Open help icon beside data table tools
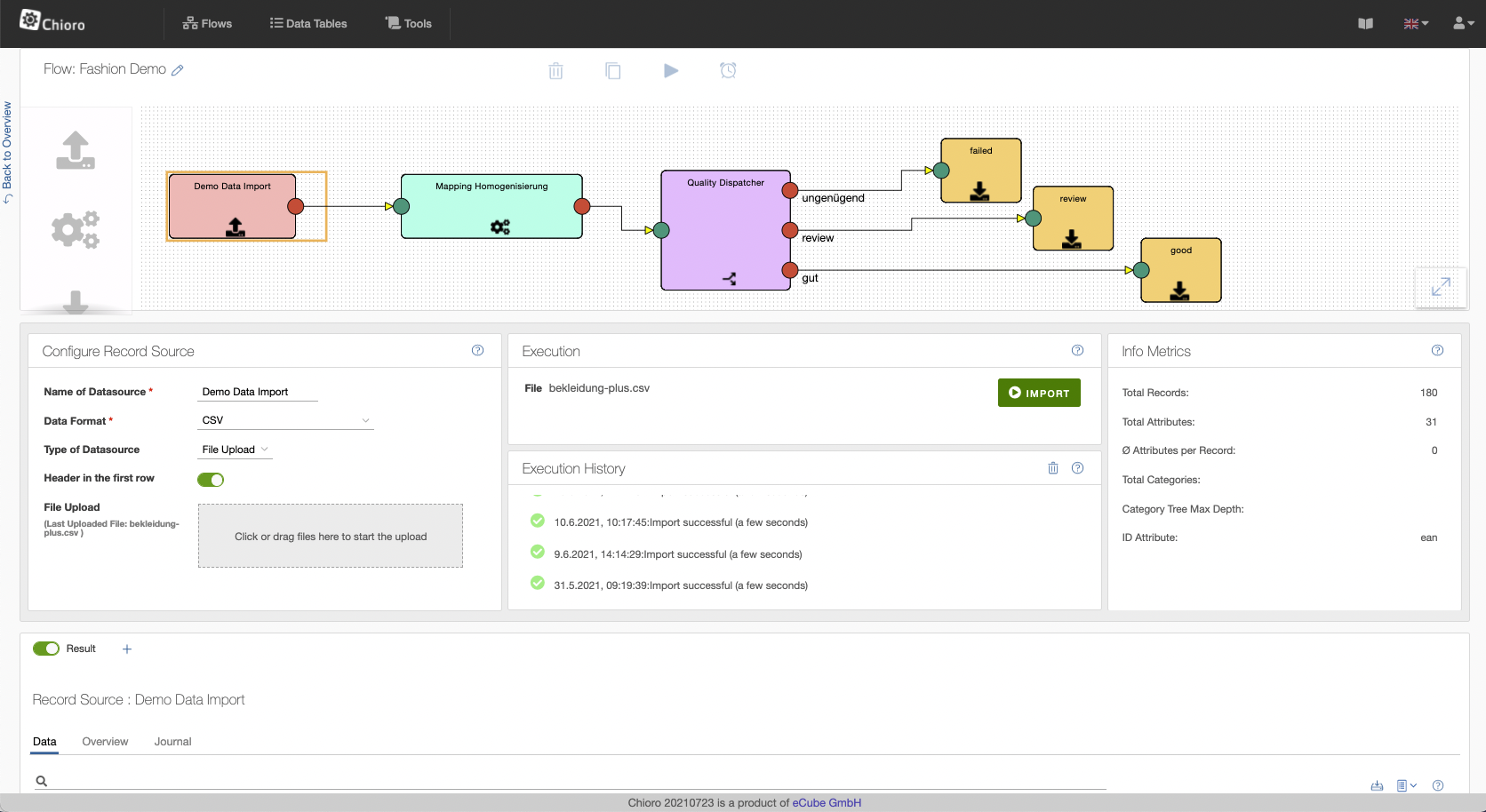Image resolution: width=1486 pixels, height=812 pixels. [1438, 785]
